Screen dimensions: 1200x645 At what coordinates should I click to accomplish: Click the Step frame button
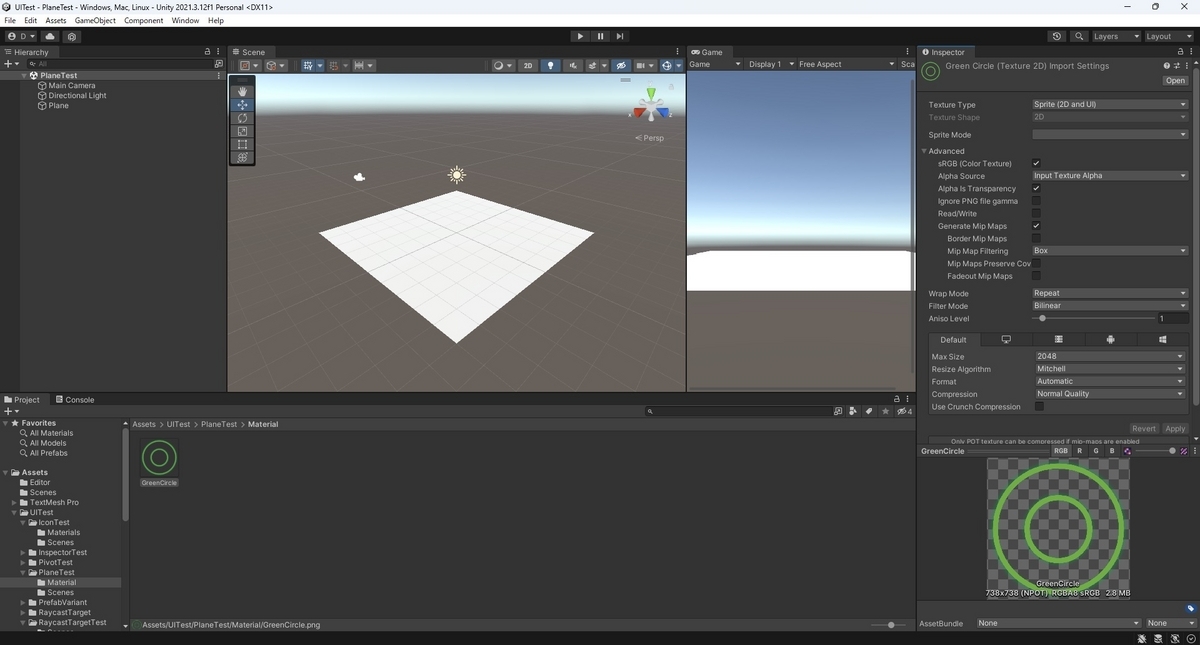[620, 36]
